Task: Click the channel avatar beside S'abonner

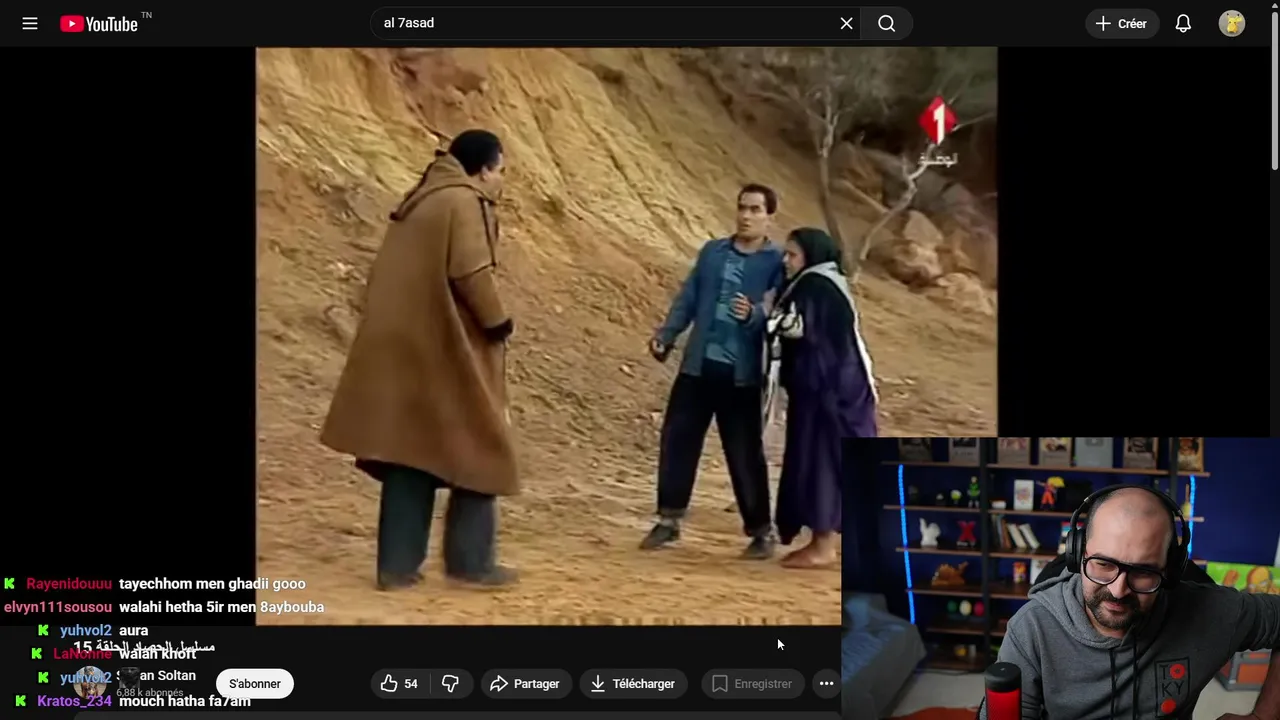Action: (90, 684)
